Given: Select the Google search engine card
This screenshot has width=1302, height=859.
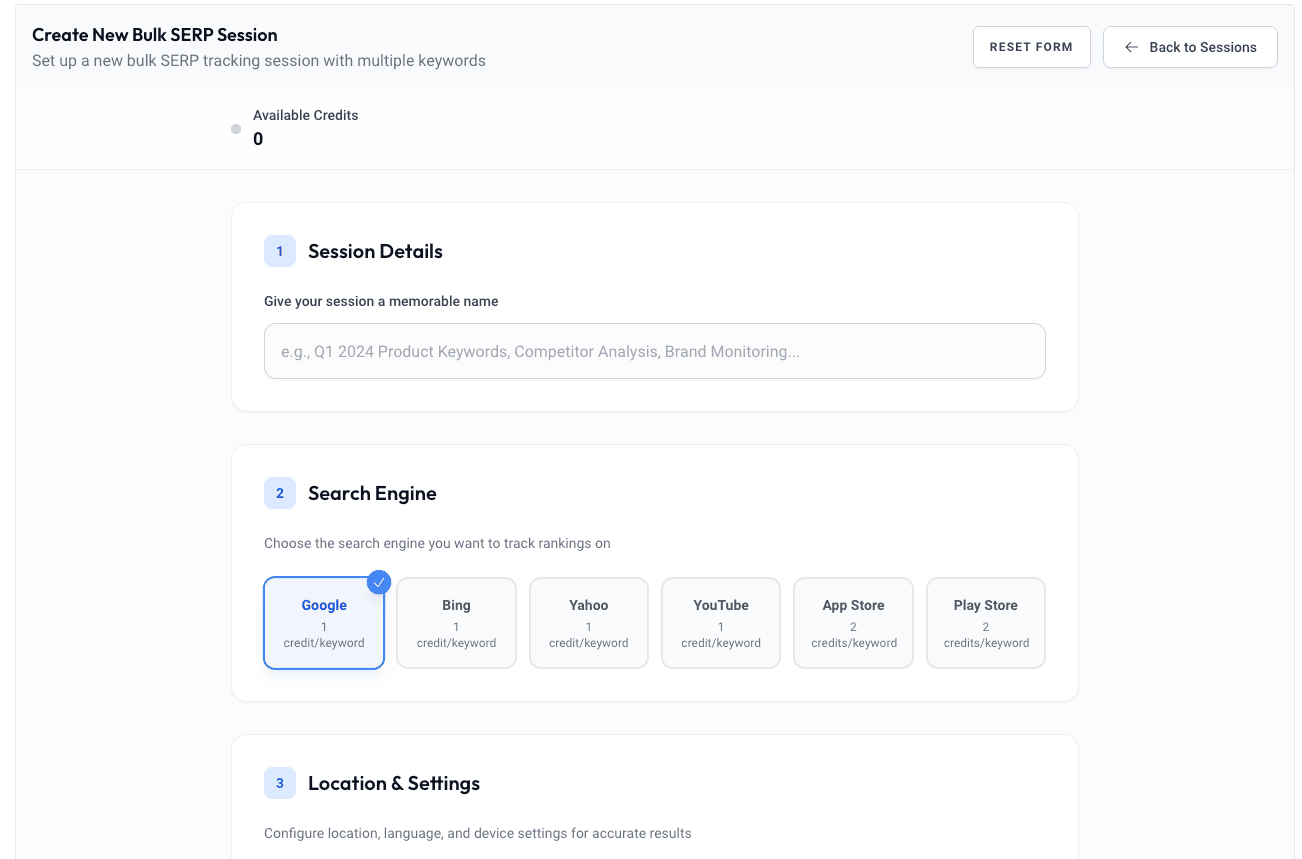Looking at the screenshot, I should point(324,623).
